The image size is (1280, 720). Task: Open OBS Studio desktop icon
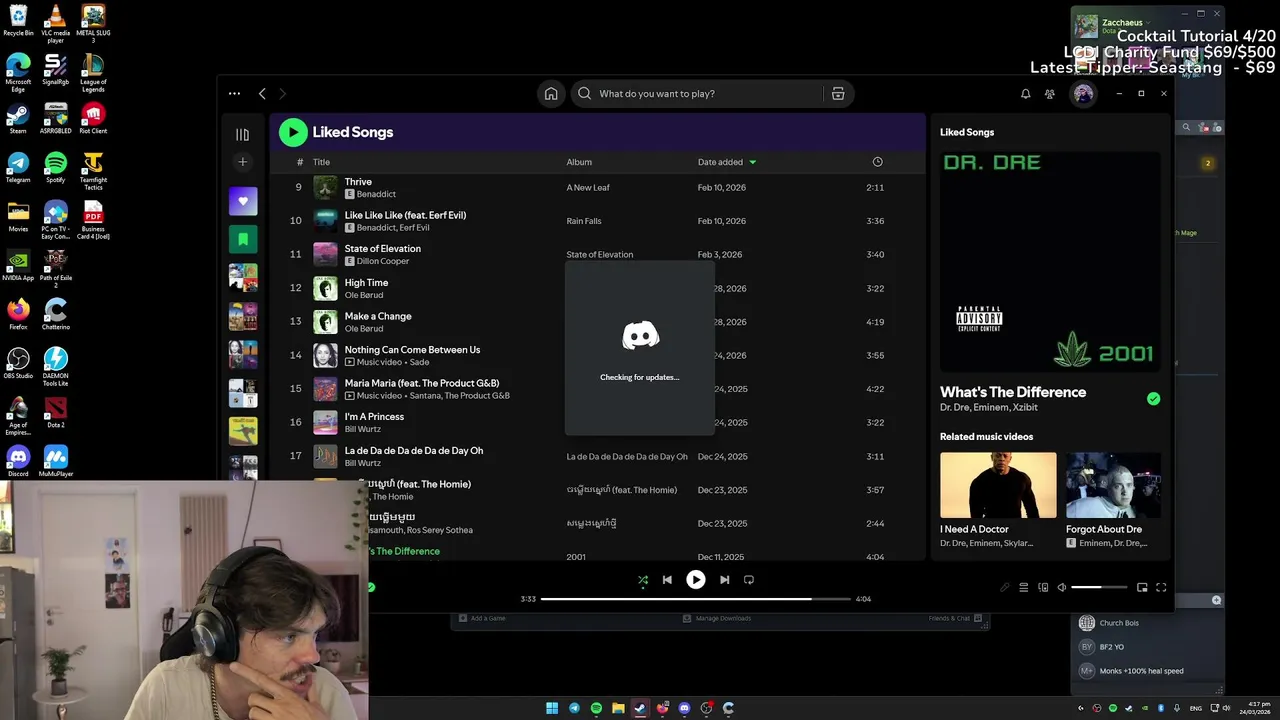point(18,363)
